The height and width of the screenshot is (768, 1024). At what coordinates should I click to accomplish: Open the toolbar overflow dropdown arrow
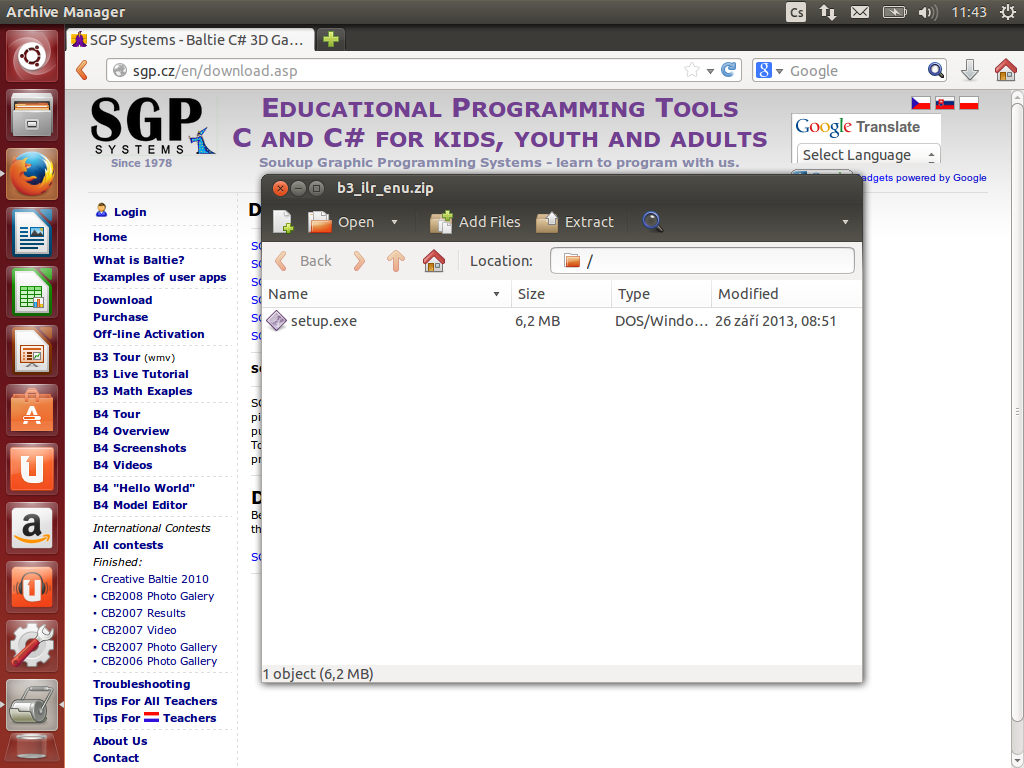pyautogui.click(x=845, y=222)
